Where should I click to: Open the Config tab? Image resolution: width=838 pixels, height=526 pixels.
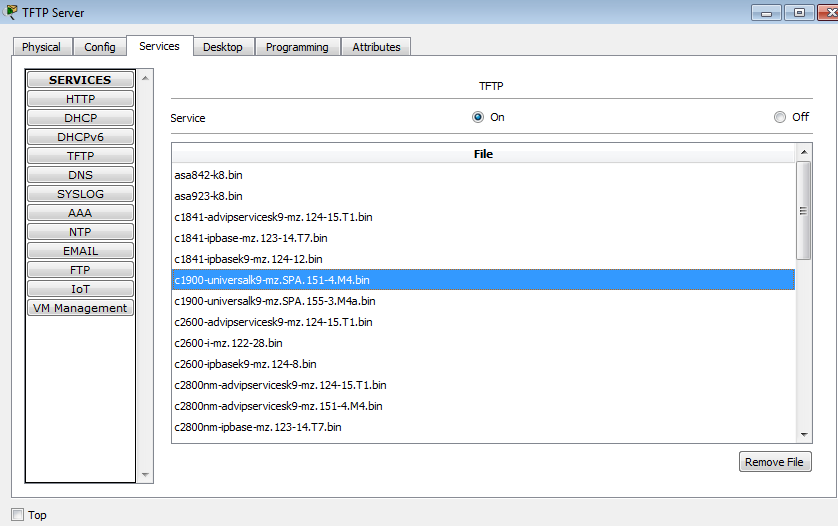click(x=99, y=47)
